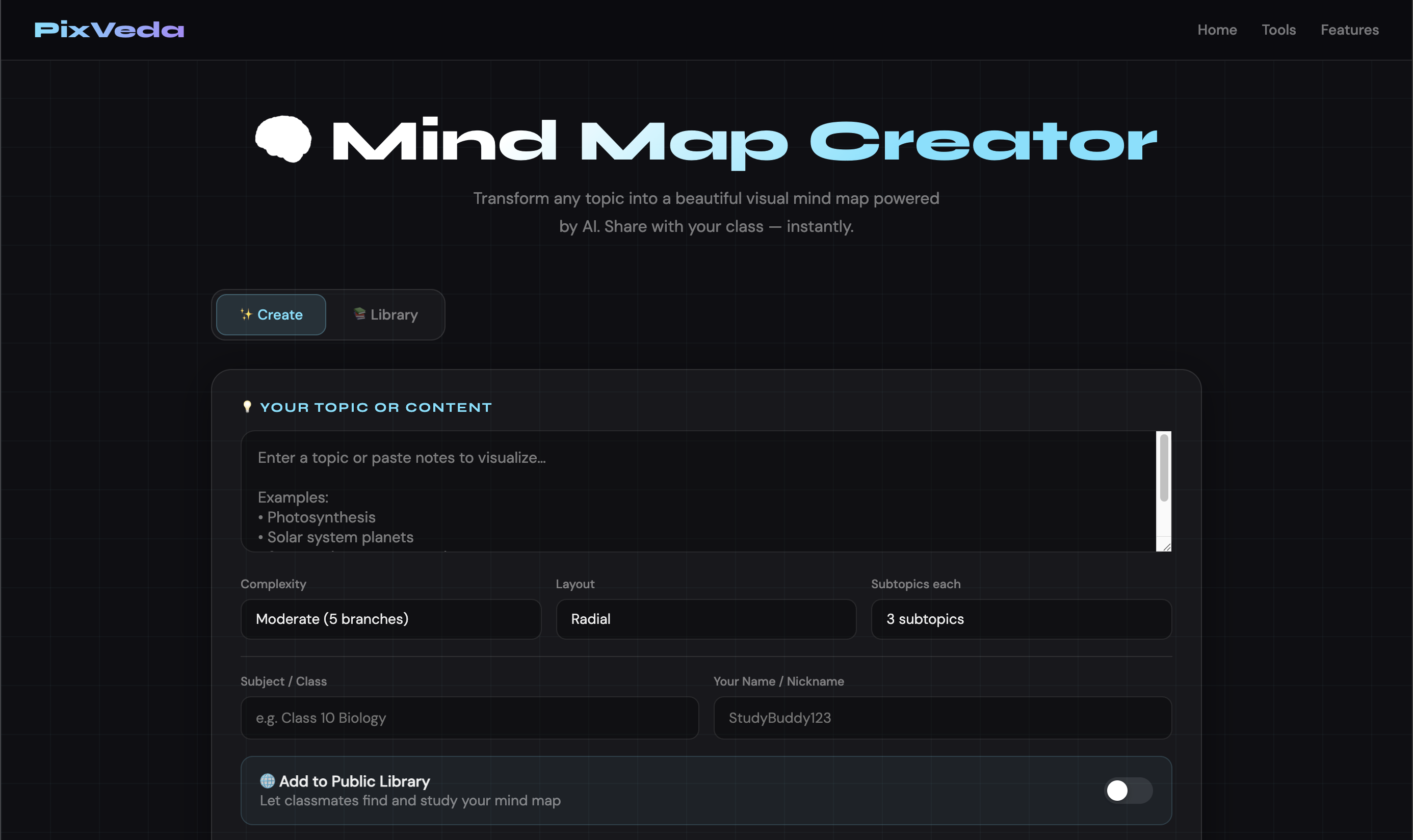Click the lightbulb icon near Your Topic or Content
1413x840 pixels.
point(247,406)
